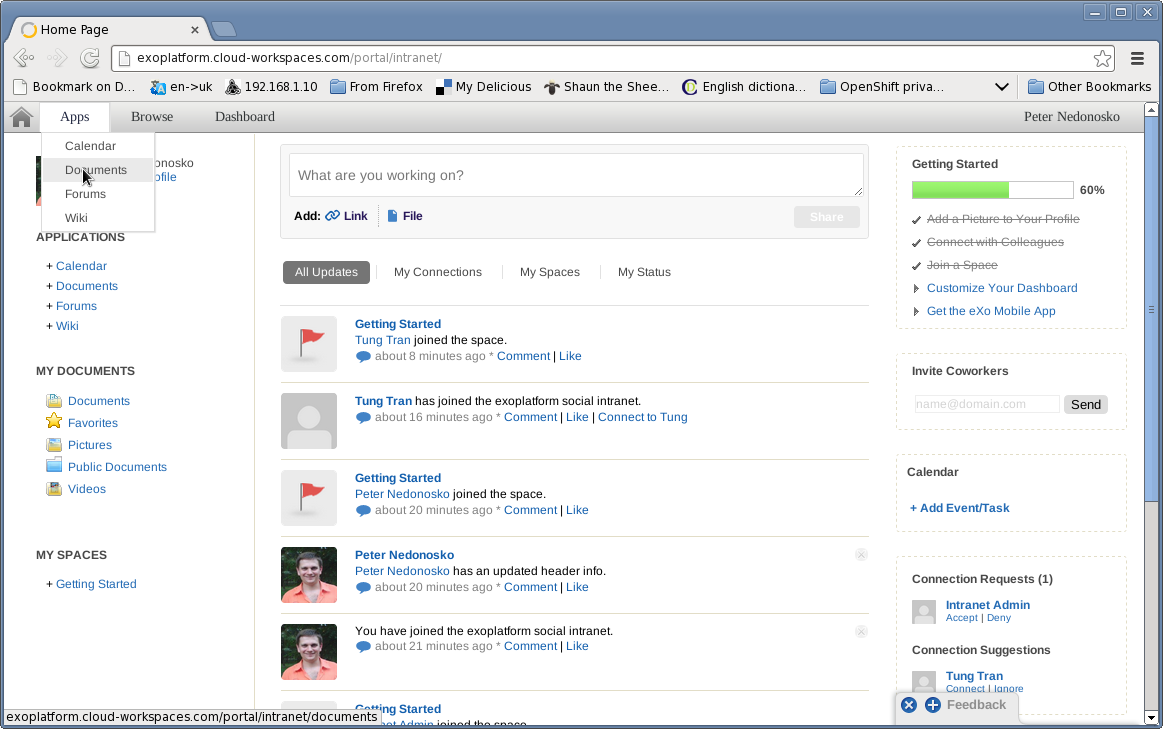Viewport: 1163px width, 729px height.
Task: Click Connect to Tung link
Action: coord(642,417)
